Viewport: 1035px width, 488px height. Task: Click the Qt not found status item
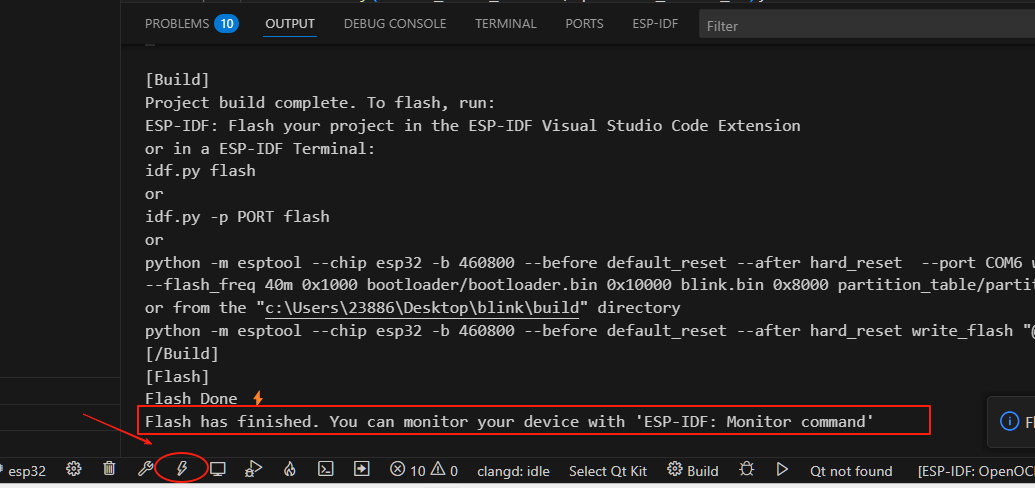[851, 471]
